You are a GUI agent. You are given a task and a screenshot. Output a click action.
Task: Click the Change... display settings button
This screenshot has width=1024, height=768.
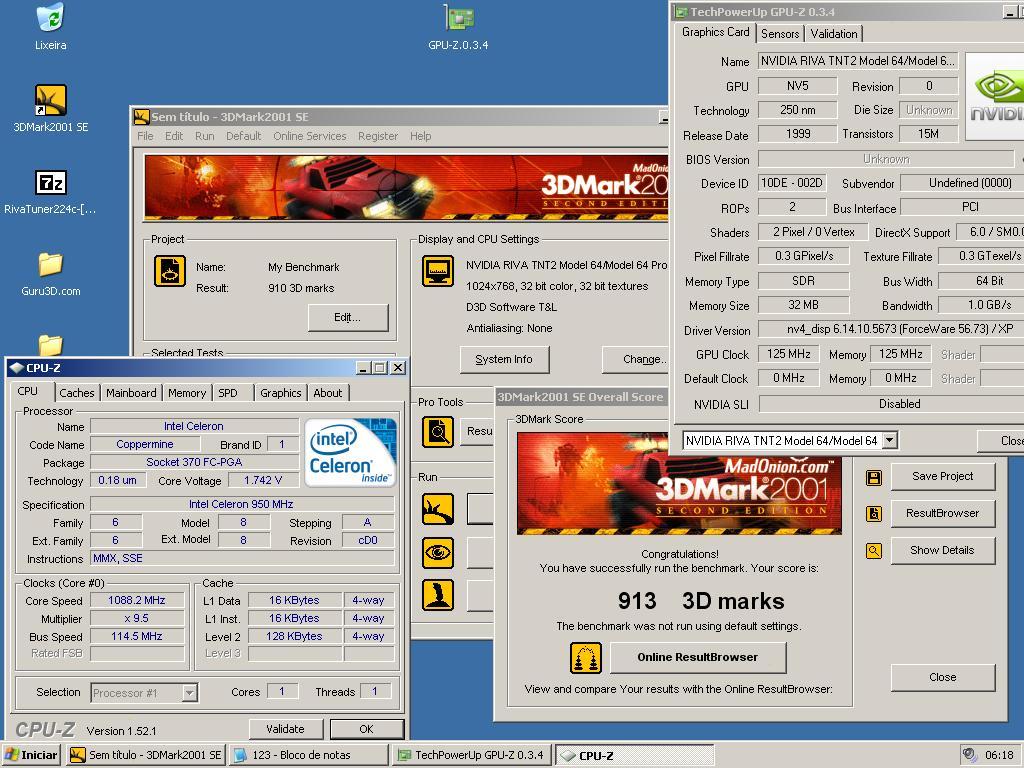(x=636, y=359)
